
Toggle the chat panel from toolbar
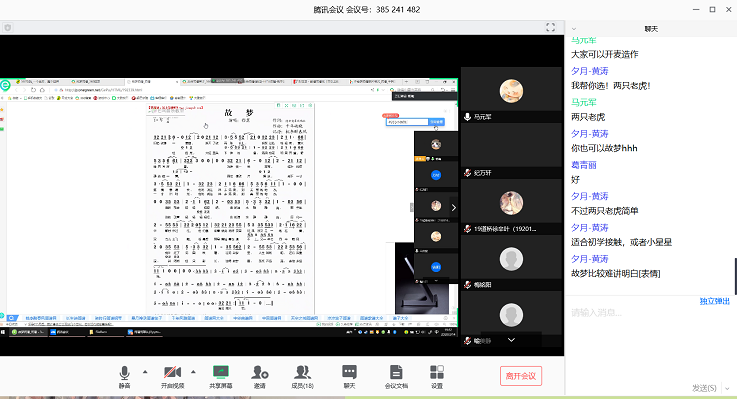[x=349, y=376]
